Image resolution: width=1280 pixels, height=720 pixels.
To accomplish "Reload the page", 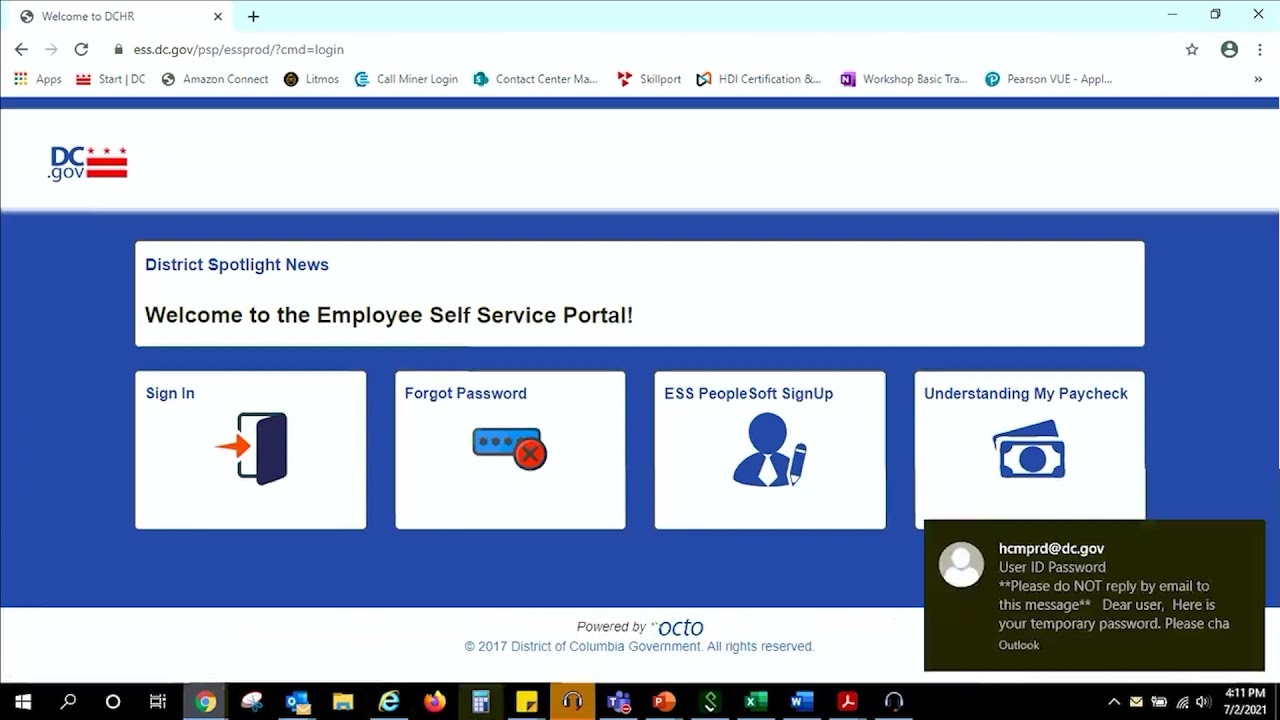I will click(x=81, y=49).
